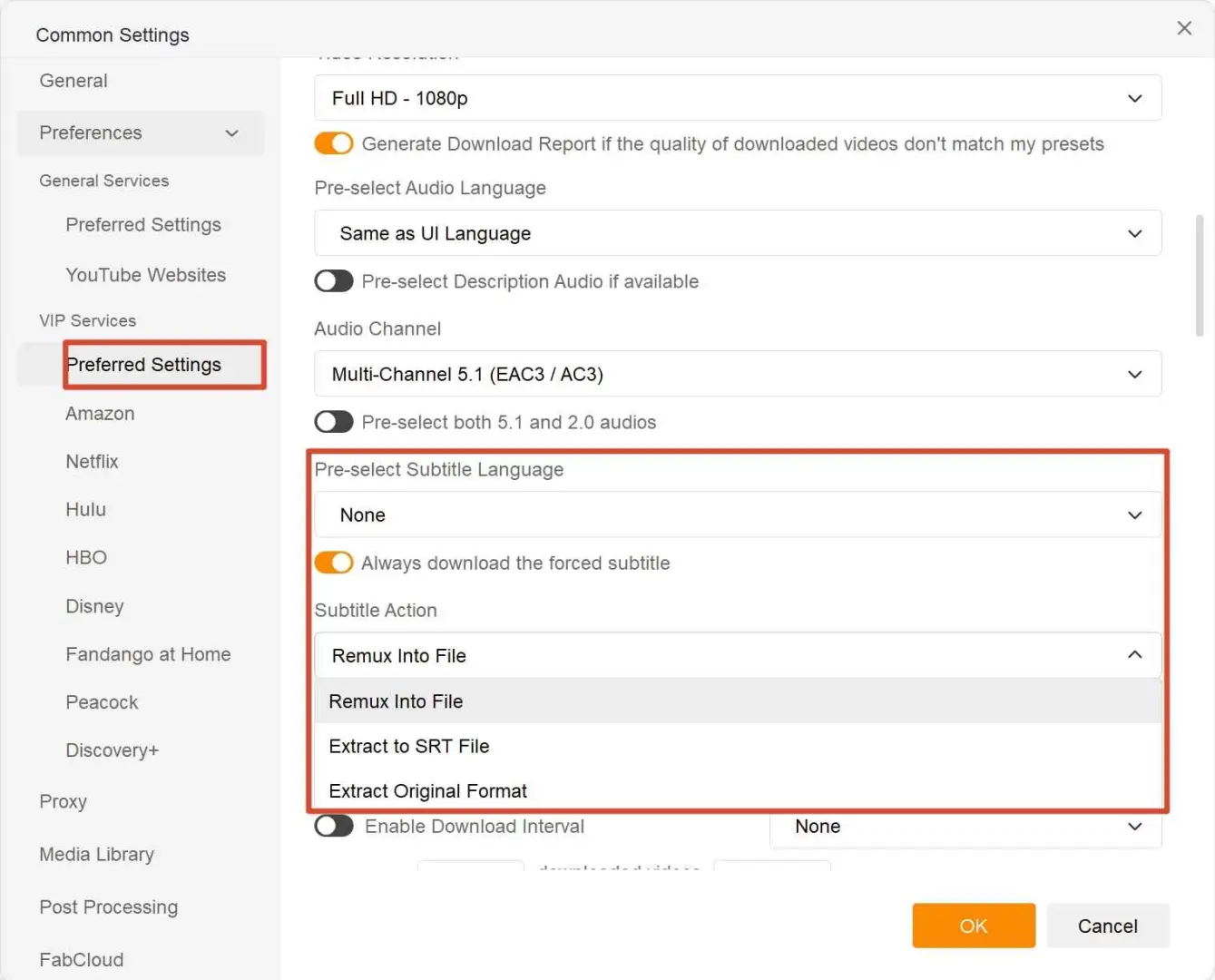Click the Pre-select Audio Language label
The image size is (1215, 980).
point(430,188)
